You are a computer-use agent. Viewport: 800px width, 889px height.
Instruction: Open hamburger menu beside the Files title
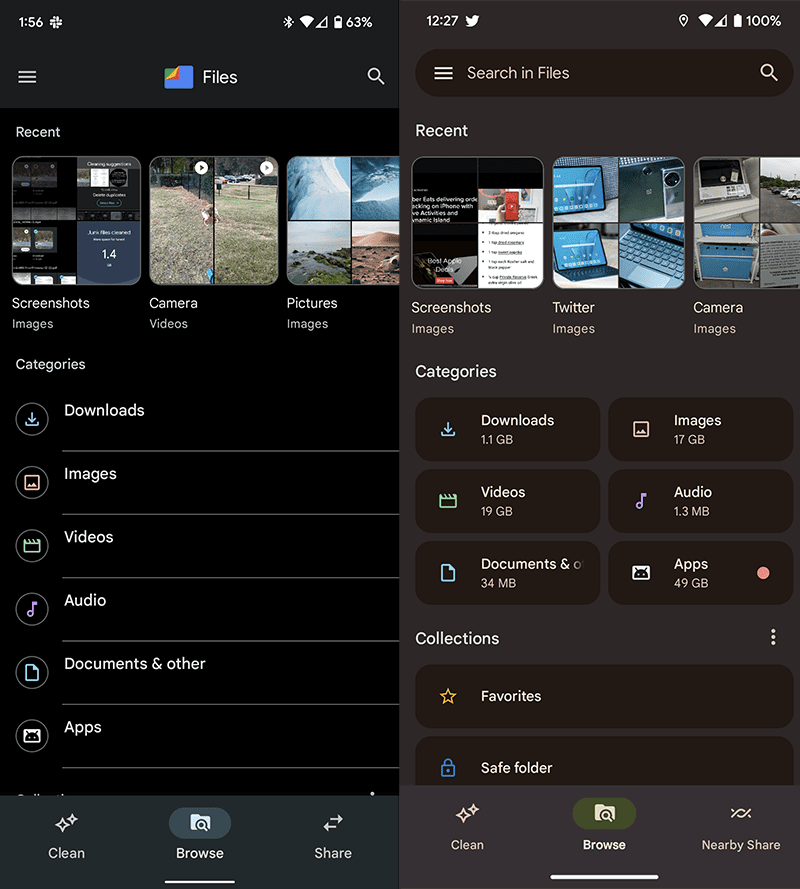(27, 77)
